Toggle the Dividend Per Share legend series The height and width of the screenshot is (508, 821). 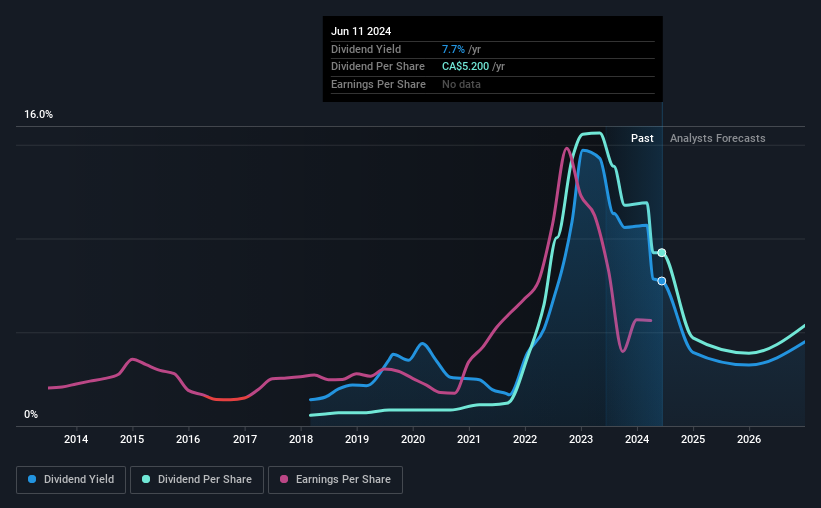tap(197, 480)
